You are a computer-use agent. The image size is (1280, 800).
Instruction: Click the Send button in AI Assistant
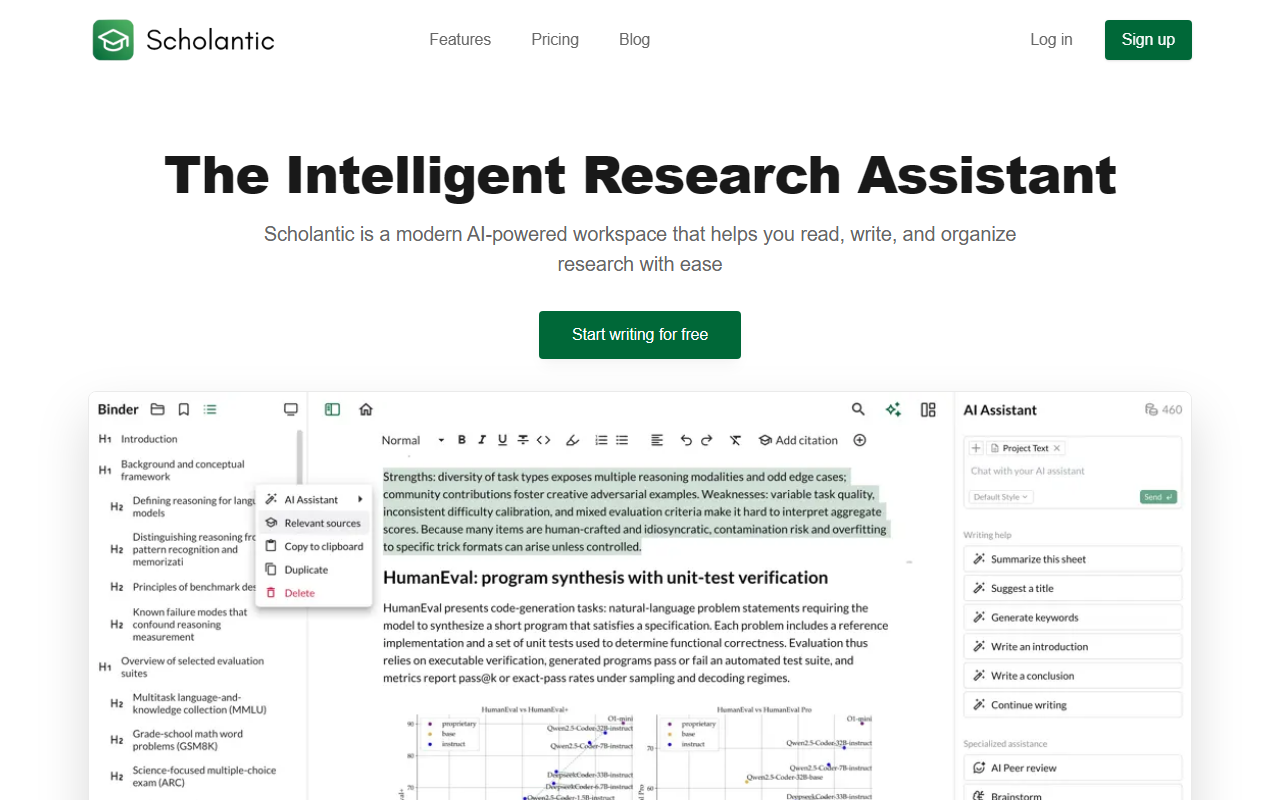[x=1158, y=497]
